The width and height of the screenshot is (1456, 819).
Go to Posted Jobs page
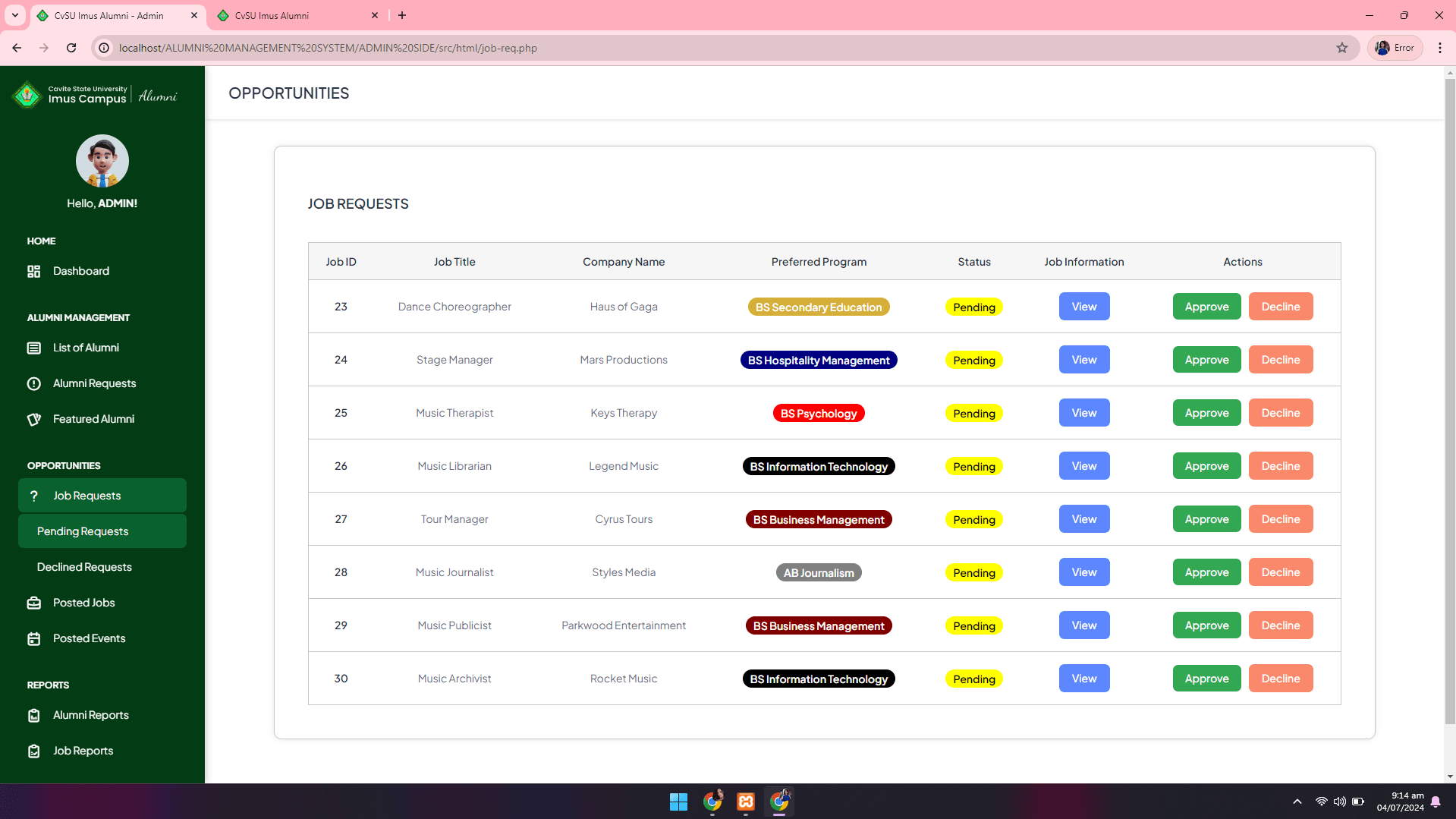102,603
